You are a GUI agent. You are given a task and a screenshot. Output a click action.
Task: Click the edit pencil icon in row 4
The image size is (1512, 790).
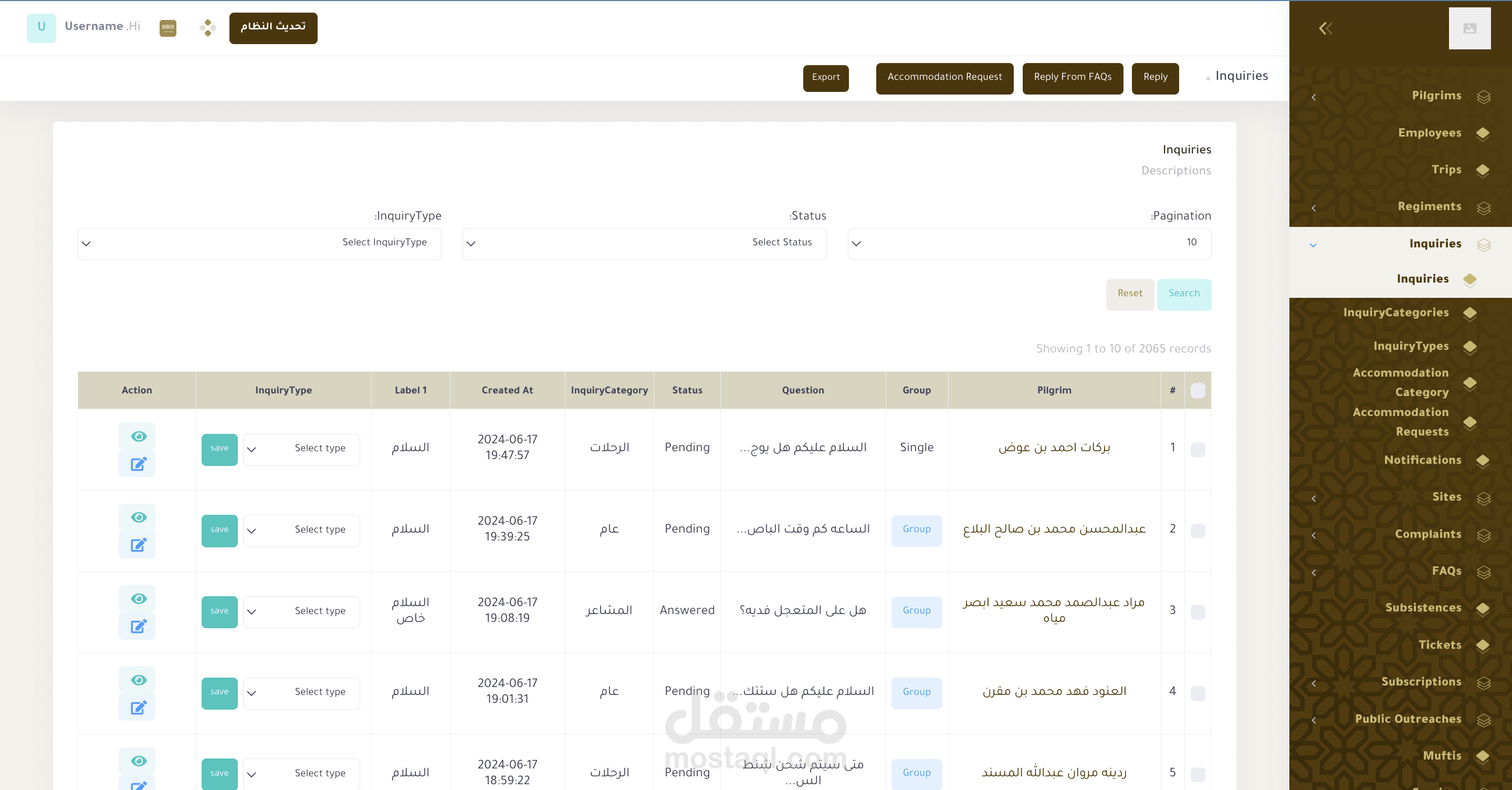138,708
